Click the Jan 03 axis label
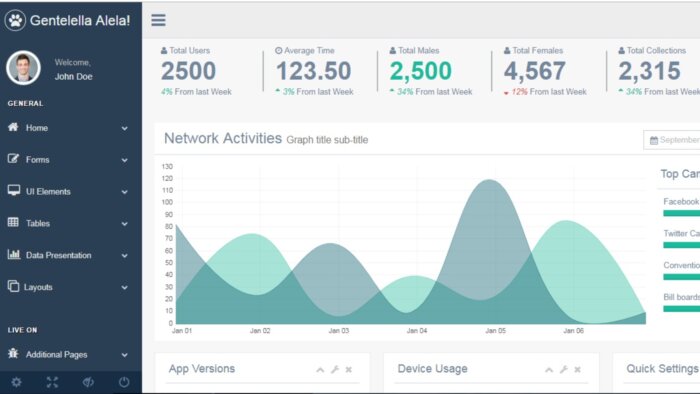The height and width of the screenshot is (394, 700). pyautogui.click(x=339, y=331)
